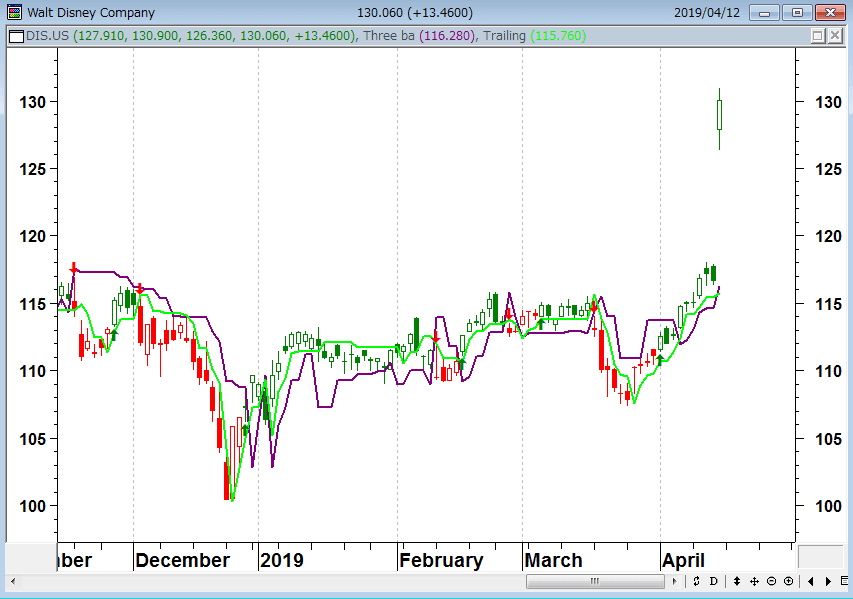Viewport: 853px width, 599px height.
Task: Click the app icon in title bar
Action: [x=15, y=12]
